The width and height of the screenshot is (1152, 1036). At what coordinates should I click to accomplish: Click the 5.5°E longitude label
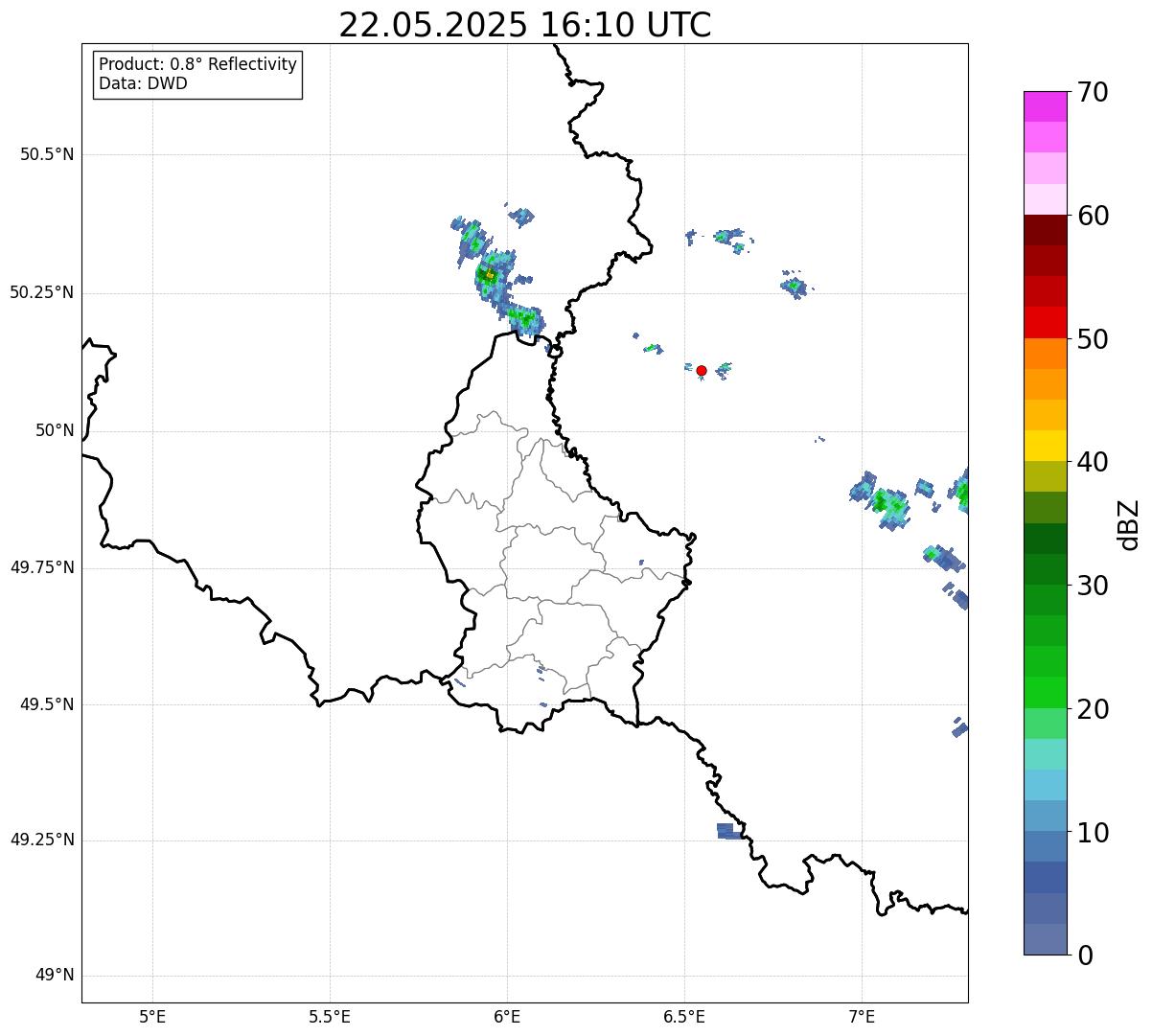pos(330,1017)
